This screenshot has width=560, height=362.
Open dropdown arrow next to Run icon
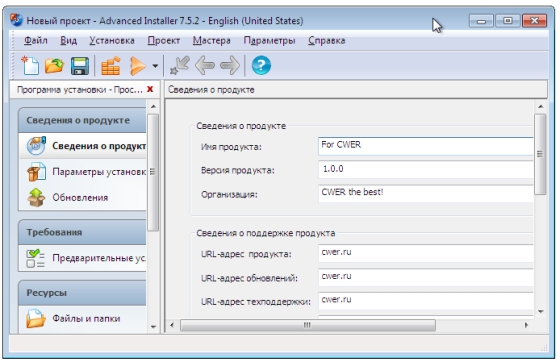coord(155,66)
